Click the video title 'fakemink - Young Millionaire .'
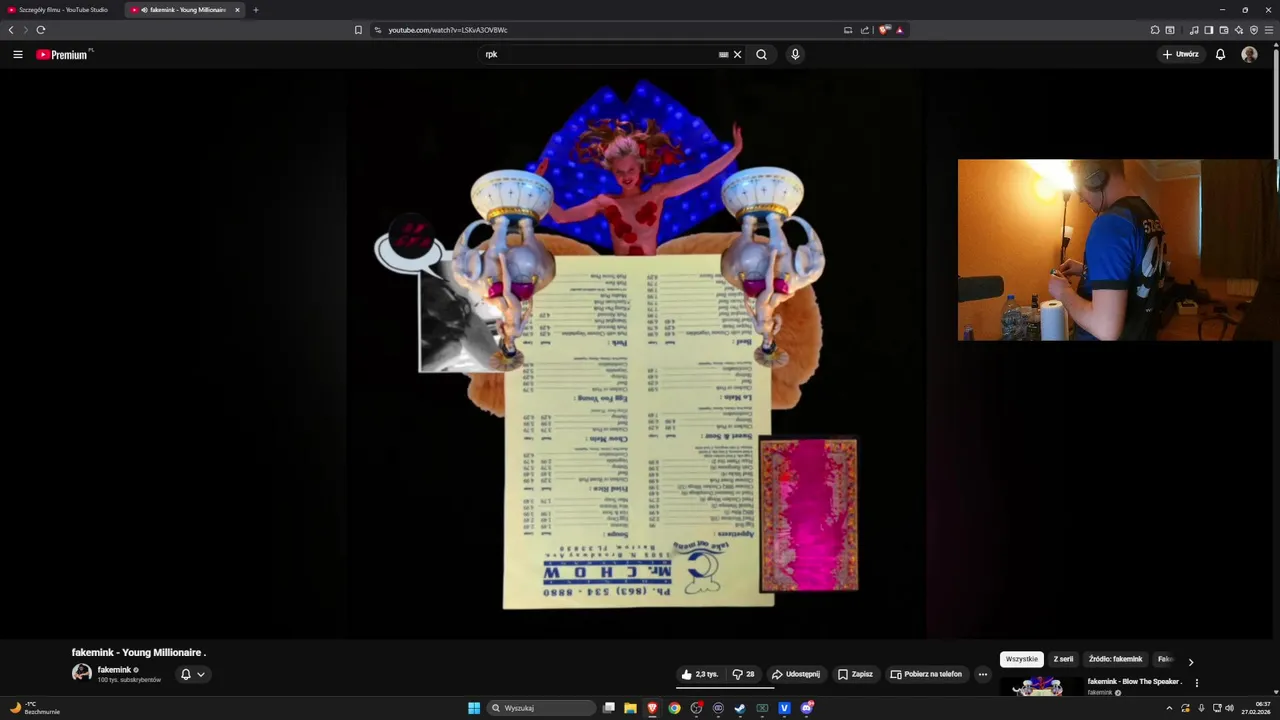Screen dimensions: 1280x720 pyautogui.click(x=139, y=652)
